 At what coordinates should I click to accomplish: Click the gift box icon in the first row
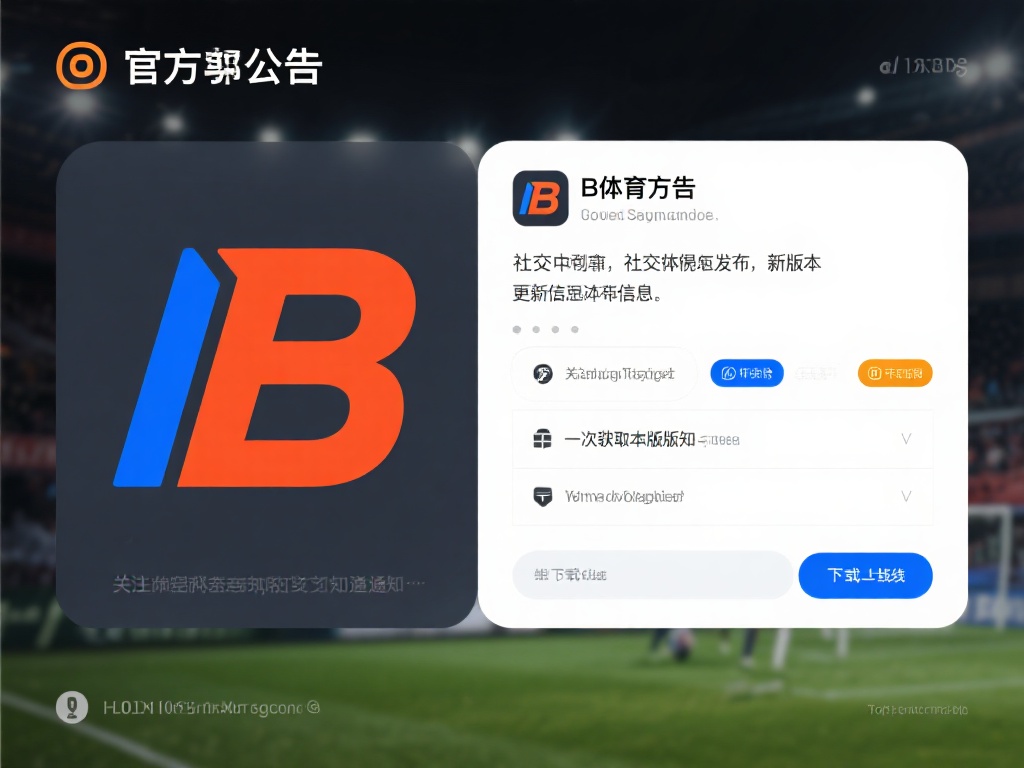tap(543, 439)
